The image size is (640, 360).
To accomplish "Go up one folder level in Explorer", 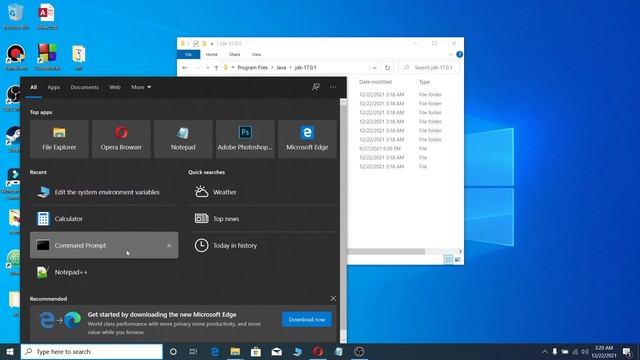I will click(216, 67).
